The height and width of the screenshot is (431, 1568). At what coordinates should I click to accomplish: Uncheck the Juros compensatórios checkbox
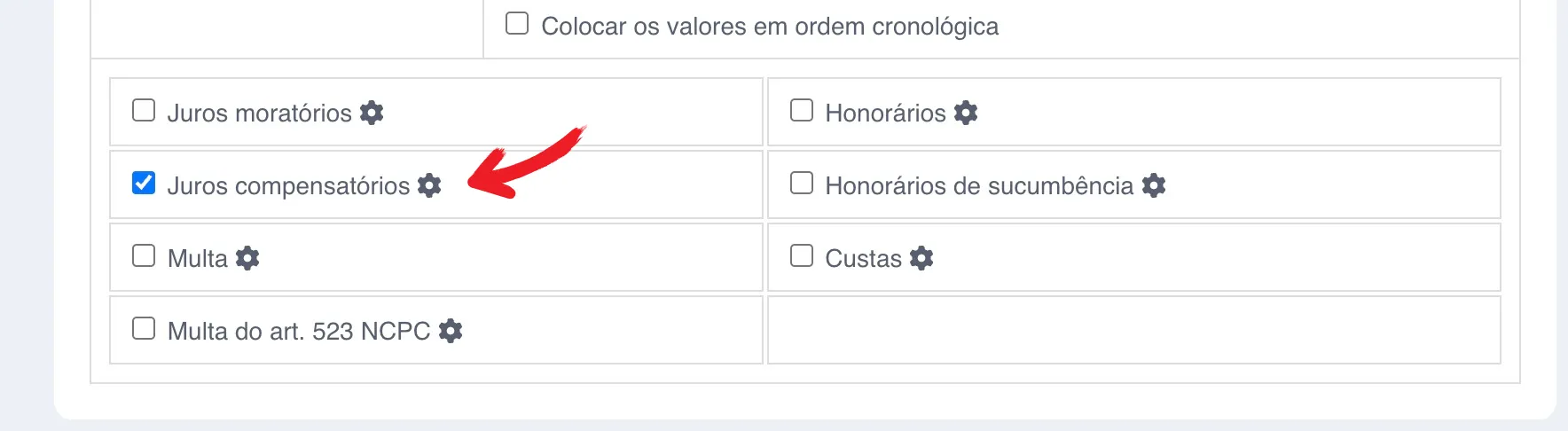(x=144, y=184)
